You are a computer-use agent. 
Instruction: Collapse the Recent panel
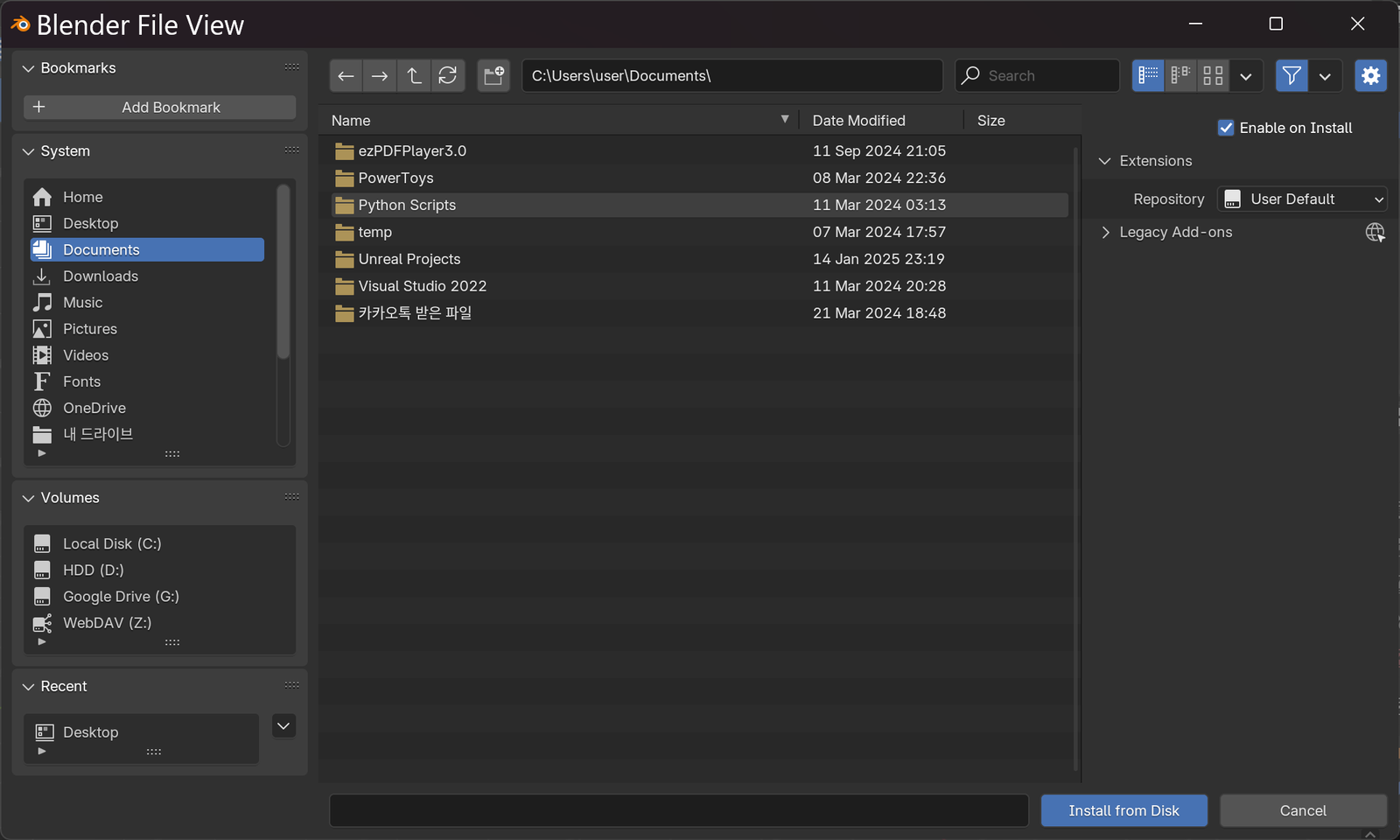[x=28, y=687]
